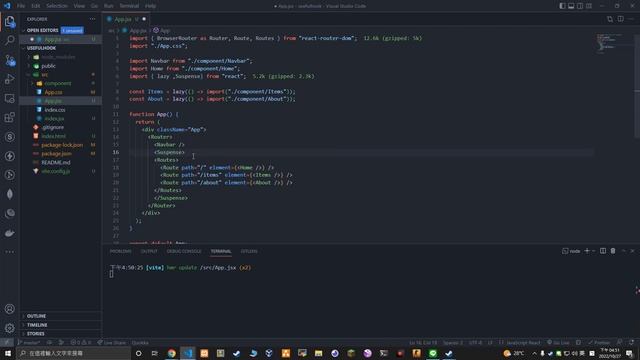The height and width of the screenshot is (360, 640).
Task: Open App.css in the file tree
Action: tap(53, 92)
